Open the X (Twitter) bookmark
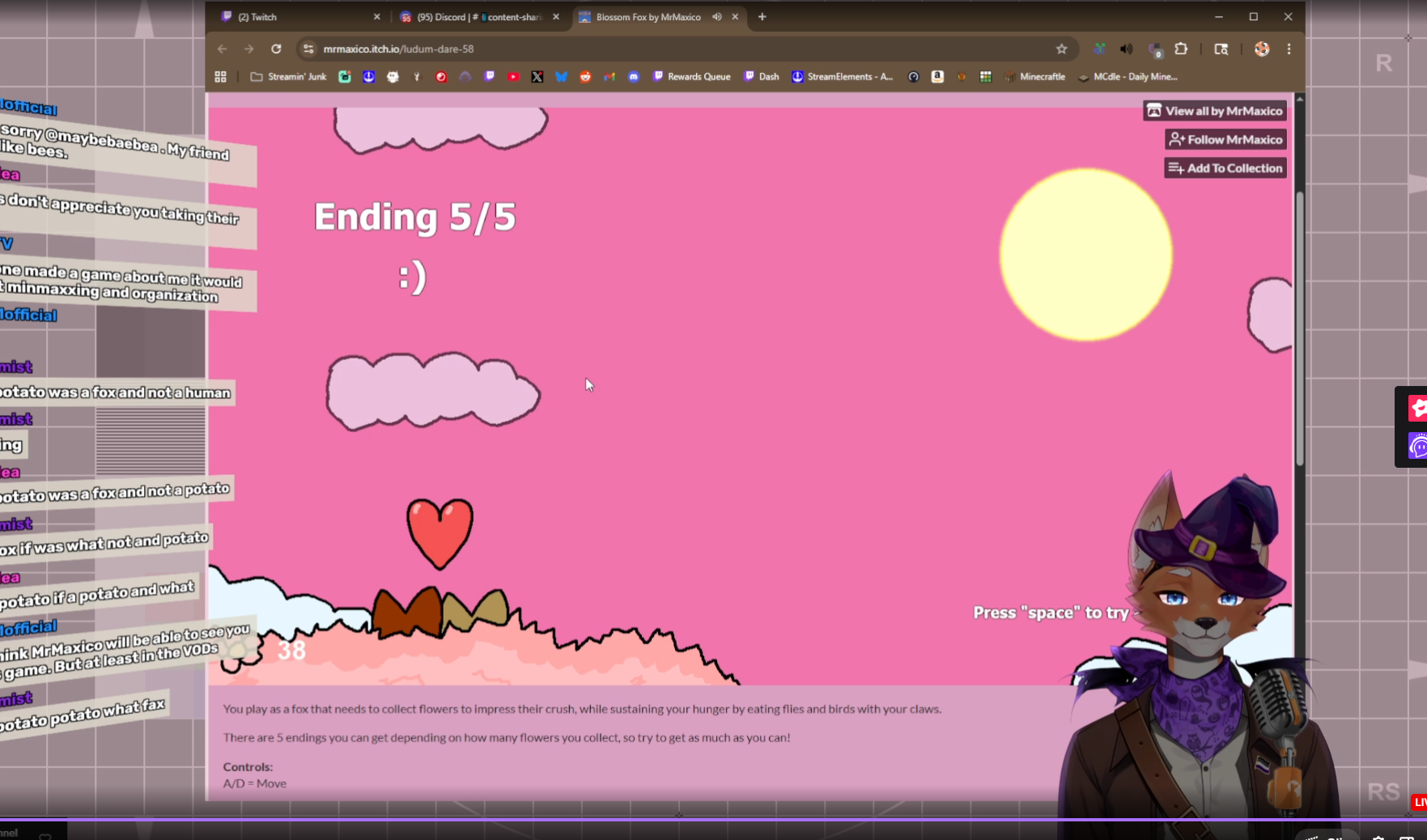The height and width of the screenshot is (840, 1427). coord(537,77)
